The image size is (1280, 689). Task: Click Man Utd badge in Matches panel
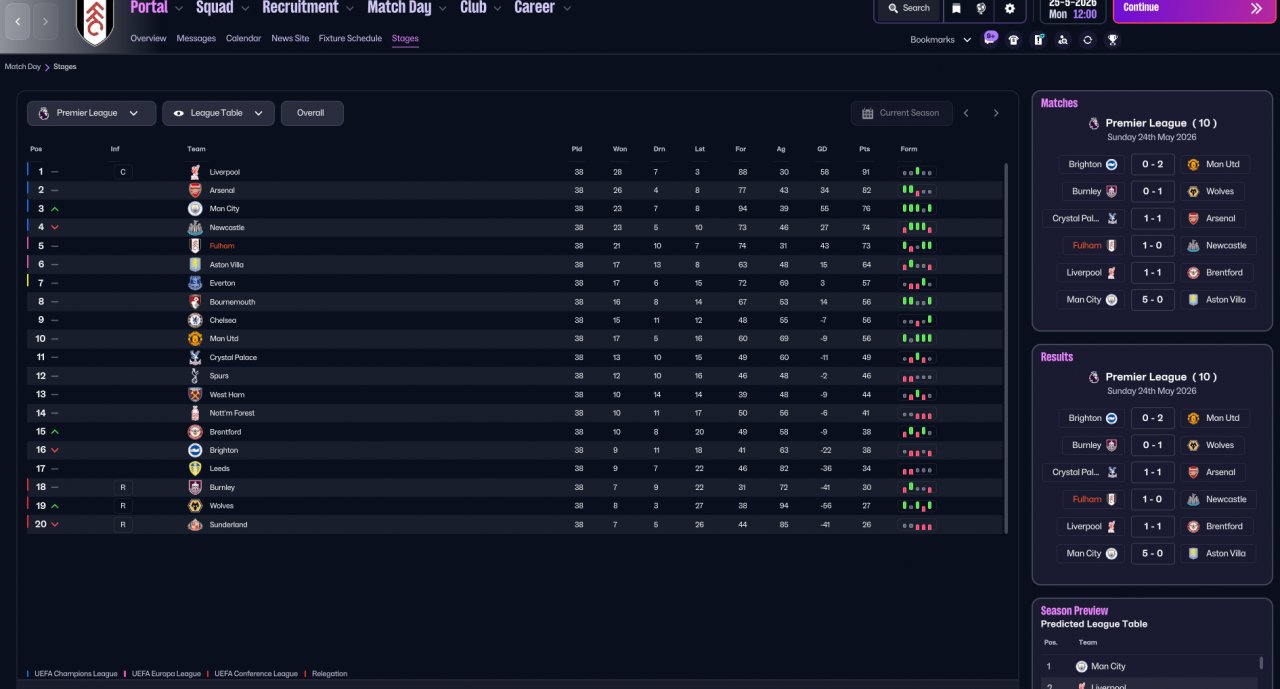tap(1193, 164)
